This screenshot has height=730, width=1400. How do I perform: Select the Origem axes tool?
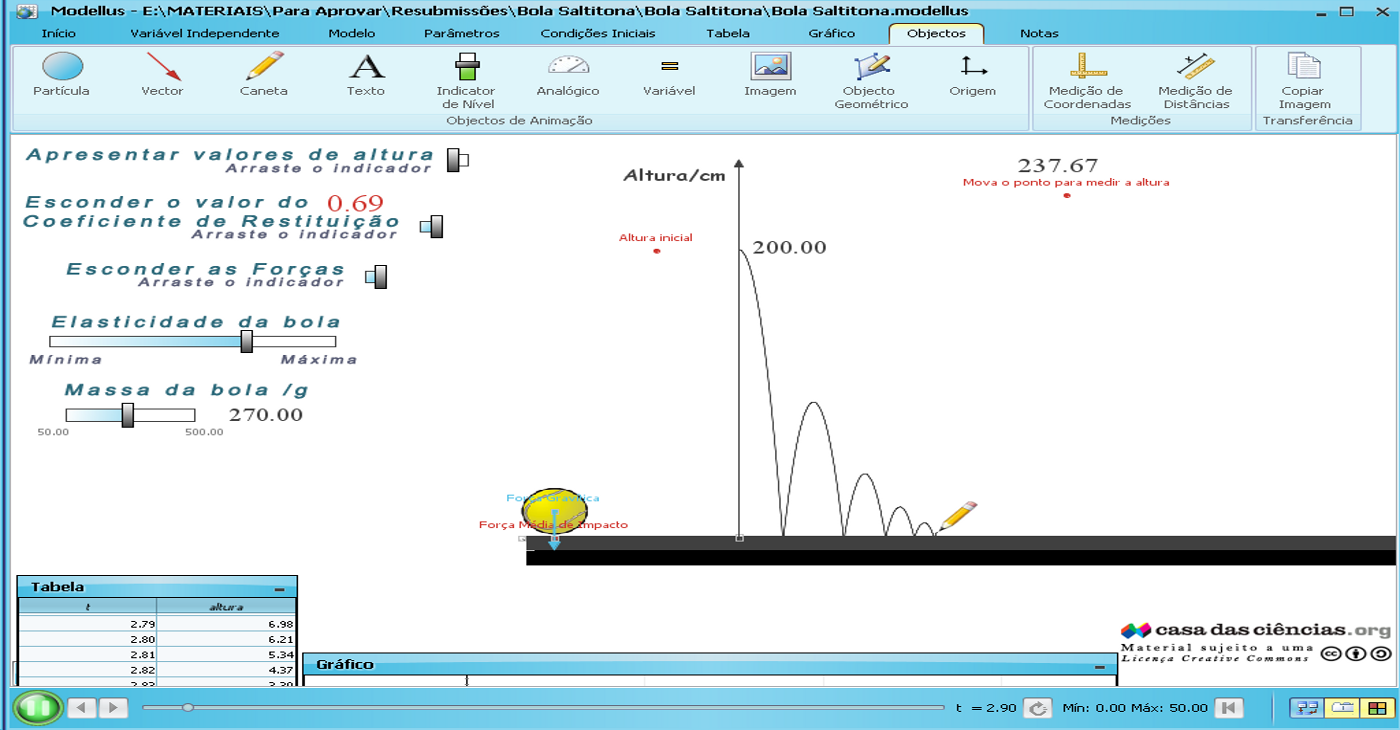pyautogui.click(x=972, y=76)
